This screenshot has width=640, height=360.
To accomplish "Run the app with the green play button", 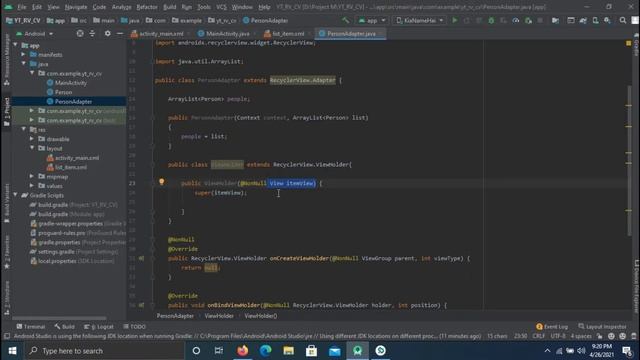I will (x=455, y=20).
